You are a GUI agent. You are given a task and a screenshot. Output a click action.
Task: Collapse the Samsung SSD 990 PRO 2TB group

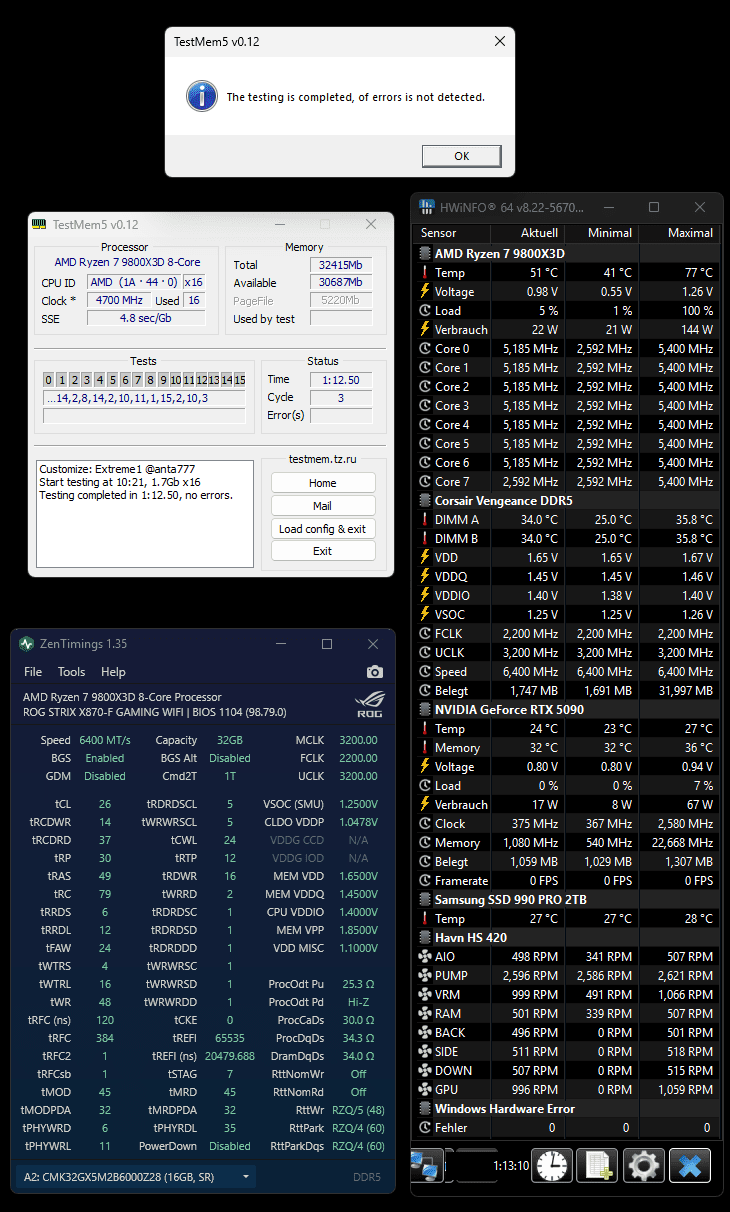click(566, 899)
